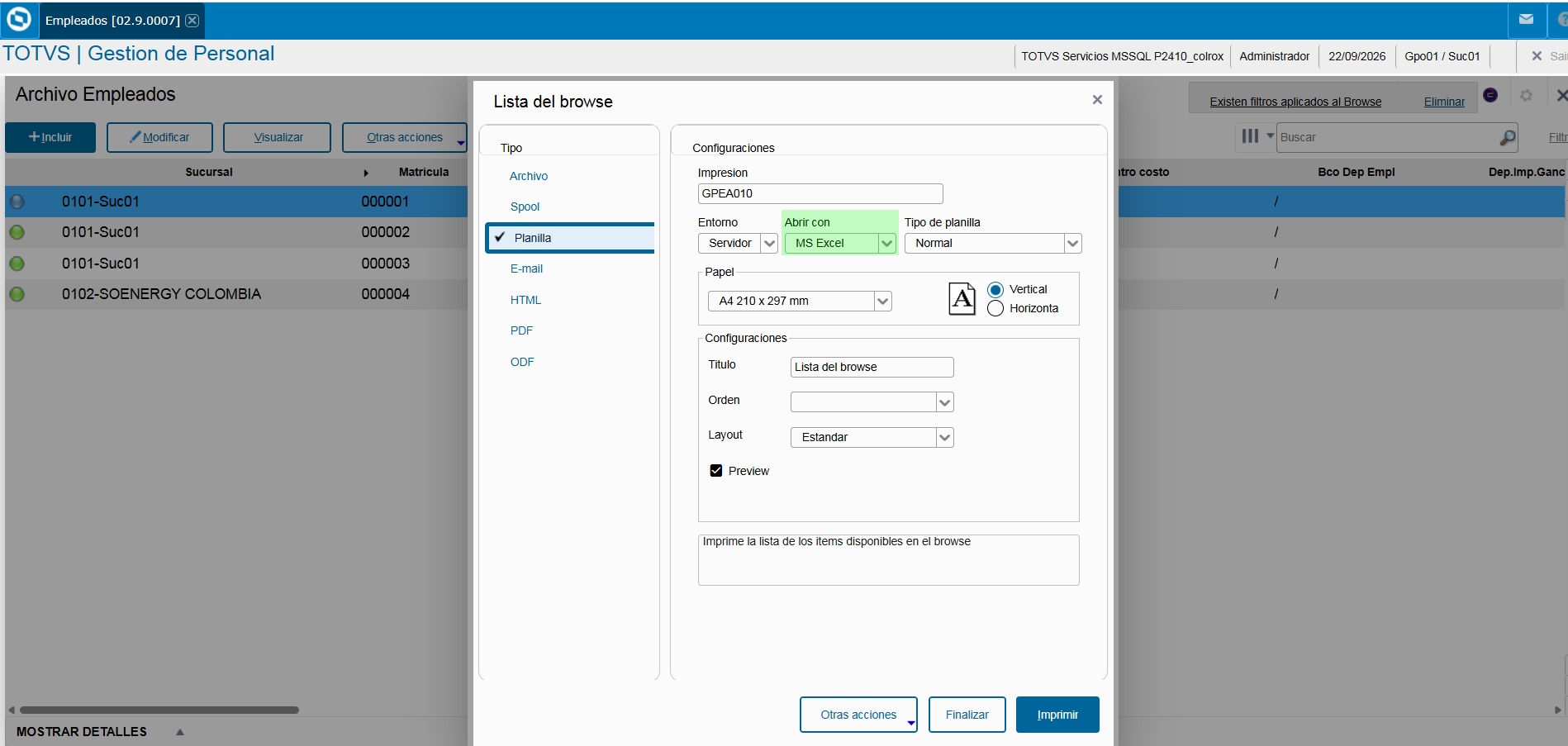Click the TOTVS logo icon
This screenshot has width=1568, height=746.
(18, 19)
